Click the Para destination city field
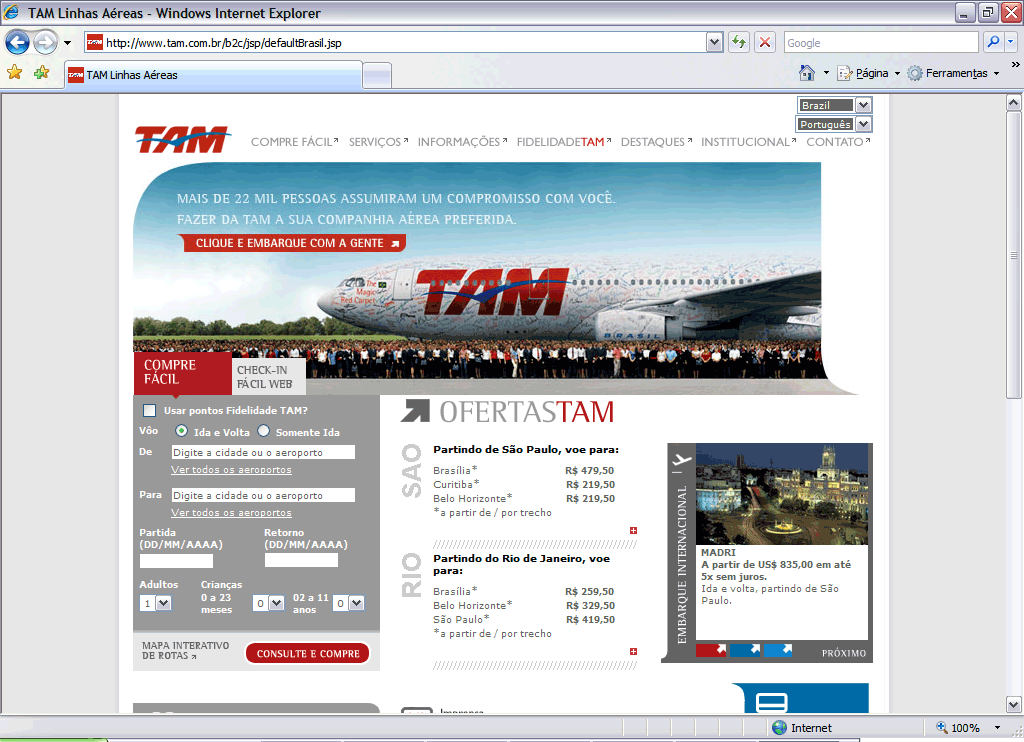1024x742 pixels. 263,495
